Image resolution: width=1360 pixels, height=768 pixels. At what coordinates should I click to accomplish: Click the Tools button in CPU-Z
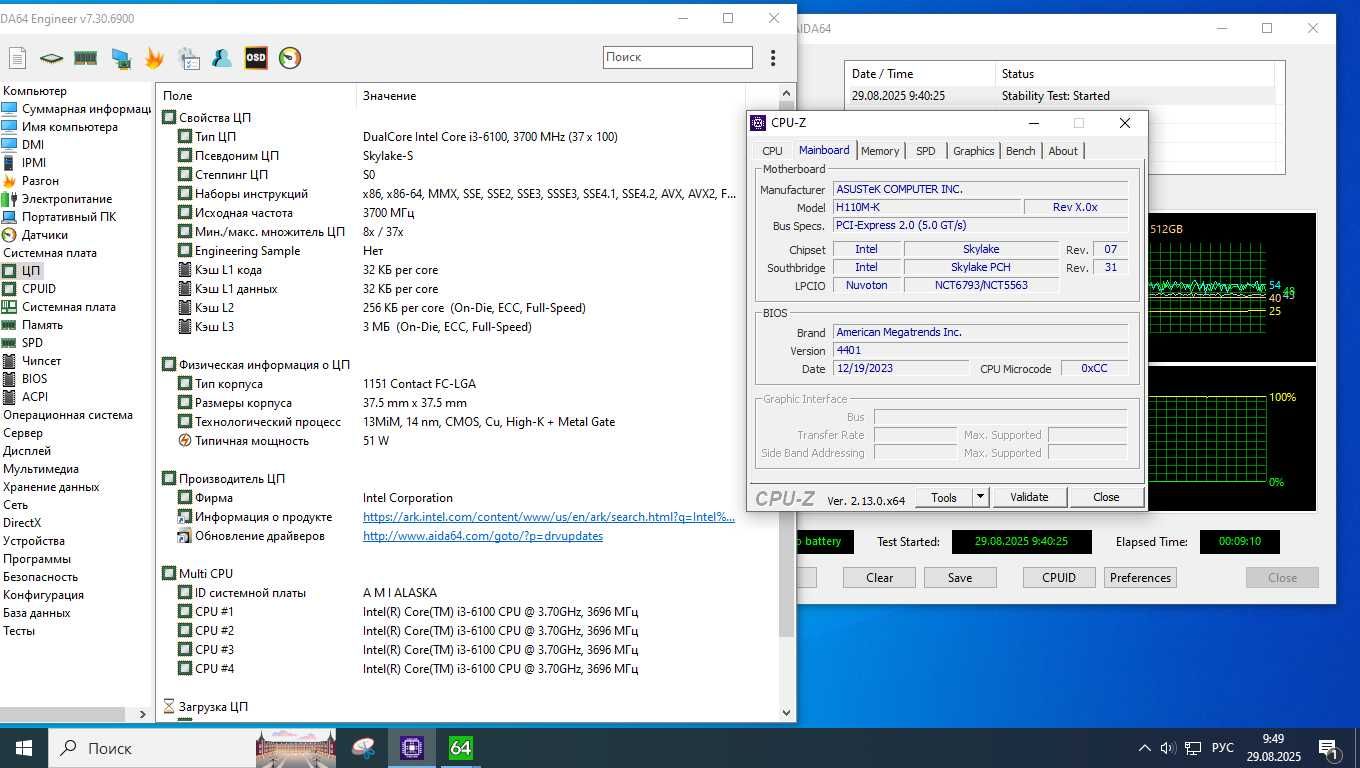944,497
